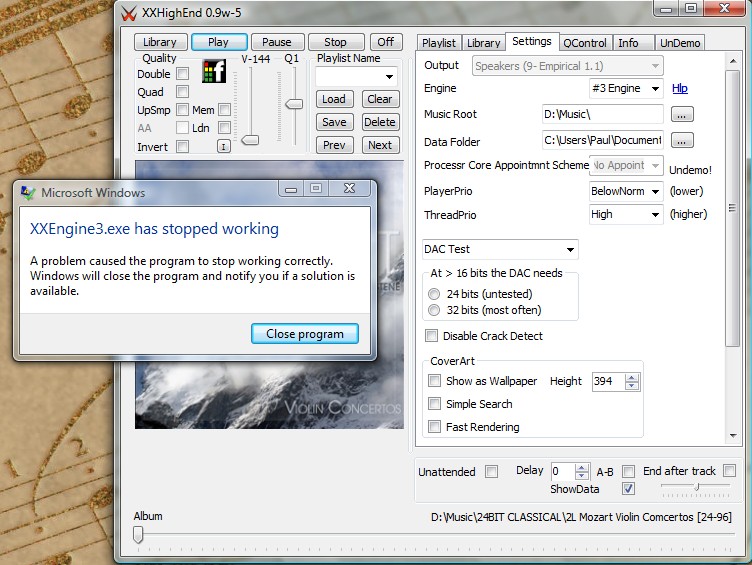The height and width of the screenshot is (565, 752).
Task: Enable the Quad quality checkbox
Action: [182, 91]
